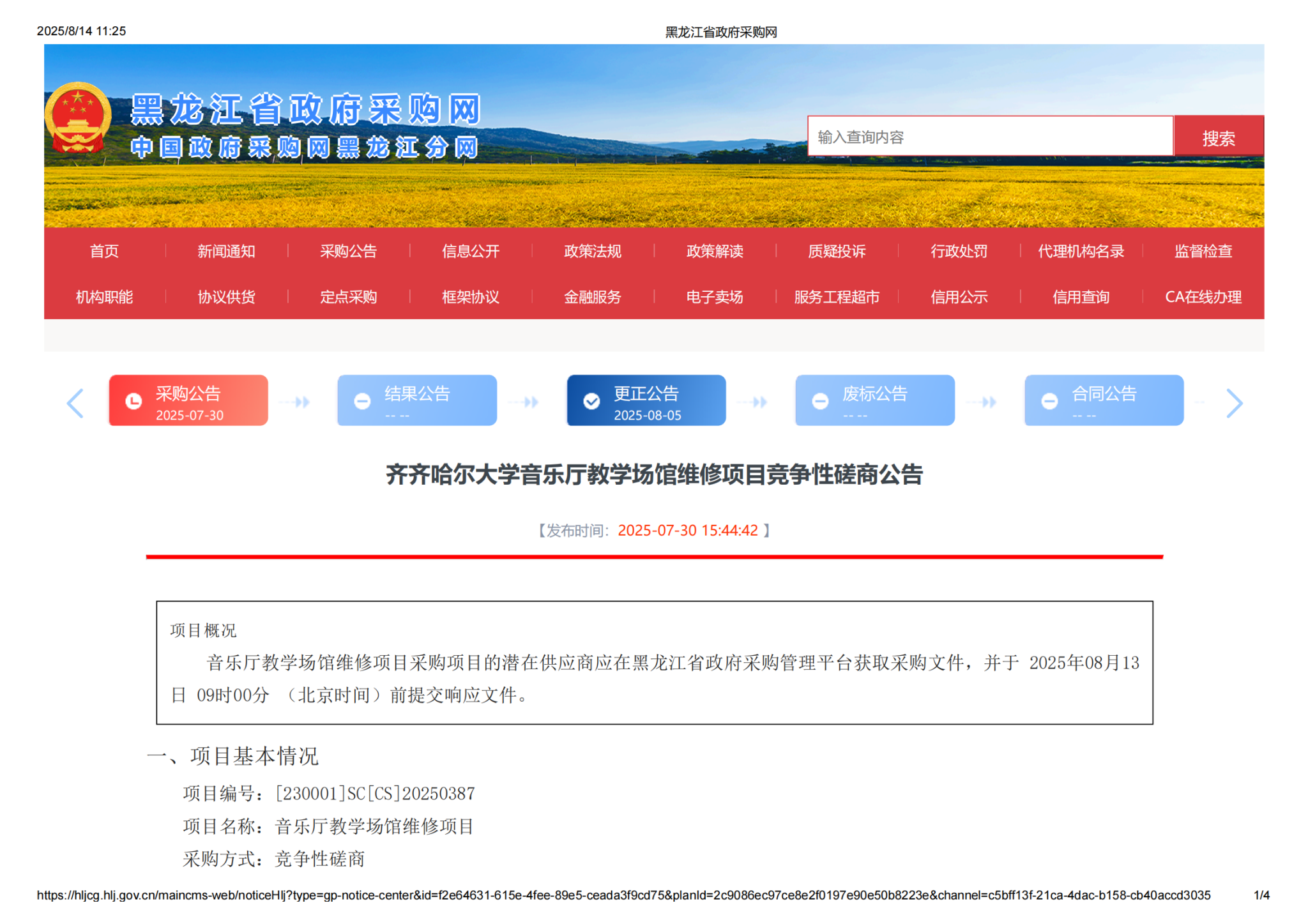Viewport: 1308px width, 924px height.
Task: Open CA在线办理 menu item
Action: (x=1203, y=297)
